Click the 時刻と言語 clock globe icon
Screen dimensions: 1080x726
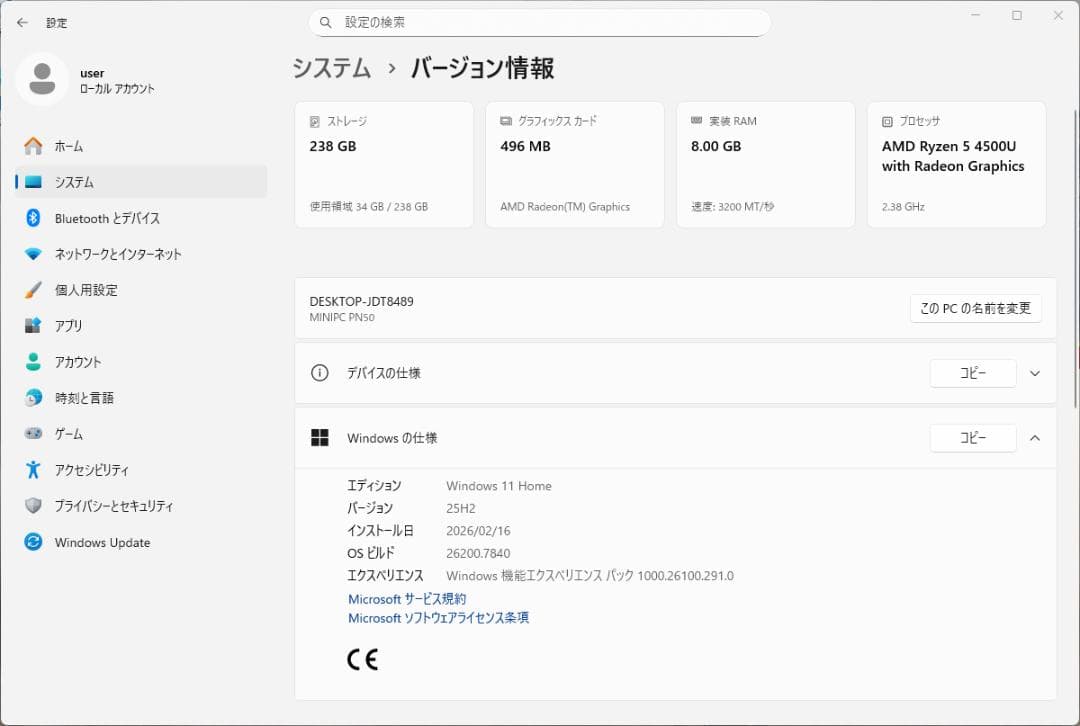pyautogui.click(x=33, y=397)
